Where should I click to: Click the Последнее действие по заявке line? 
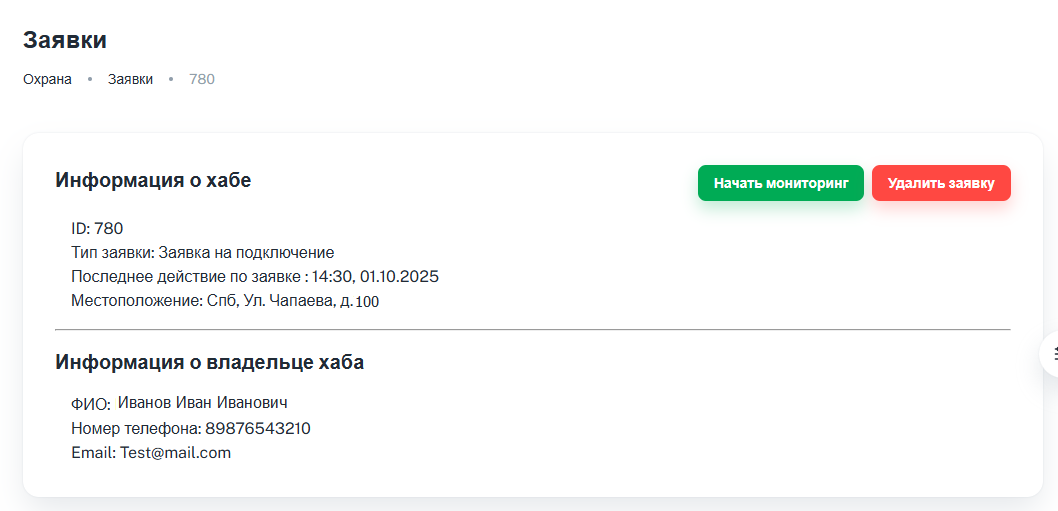(x=188, y=276)
